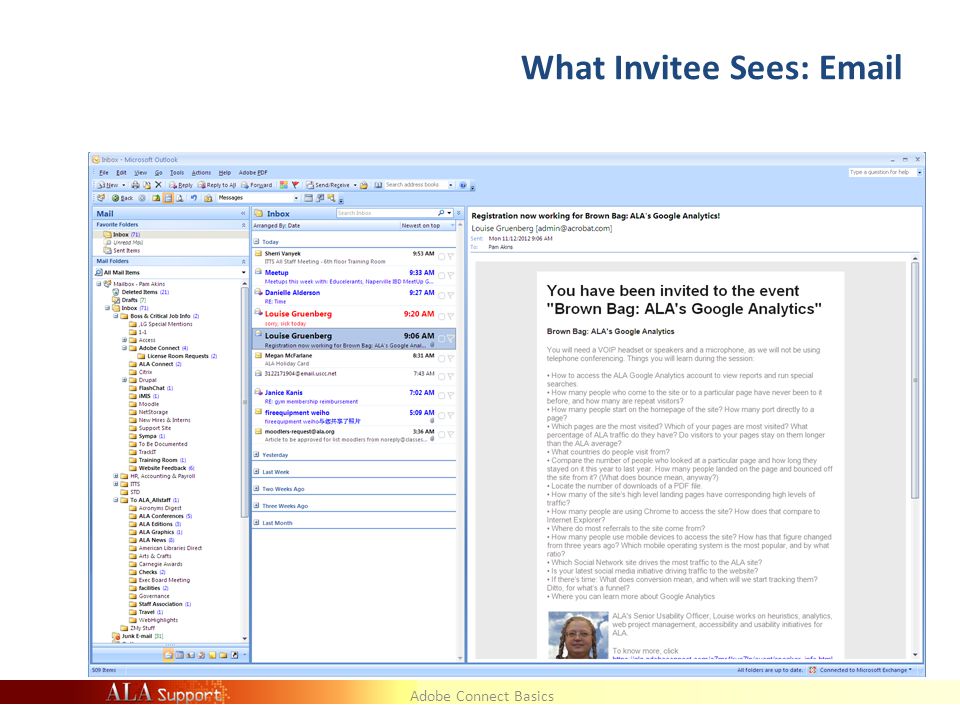Open Notes view yellow icon
This screenshot has width=960, height=720.
(x=213, y=655)
